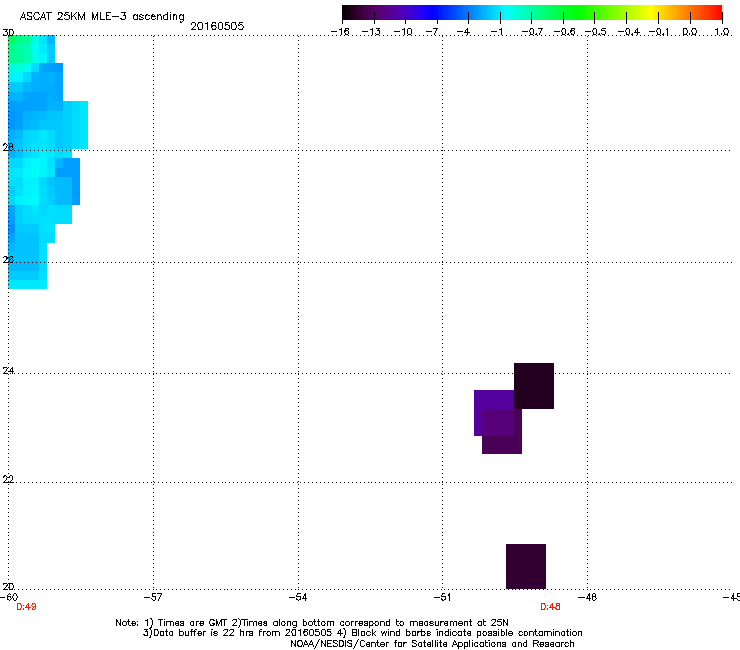The image size is (740, 650).
Task: Click the -1 label on the color scale
Action: point(496,32)
